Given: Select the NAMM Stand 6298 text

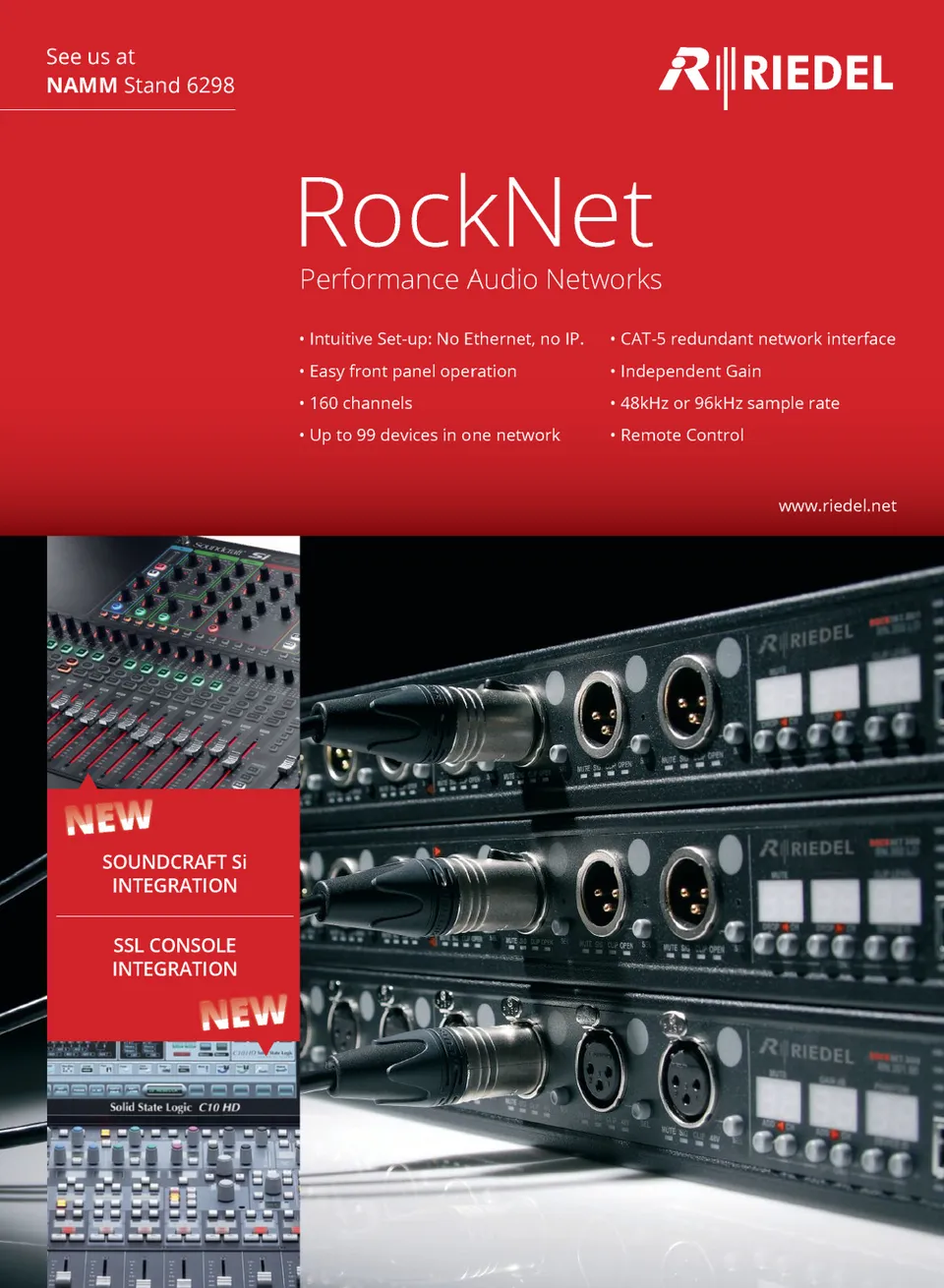Looking at the screenshot, I should point(140,86).
